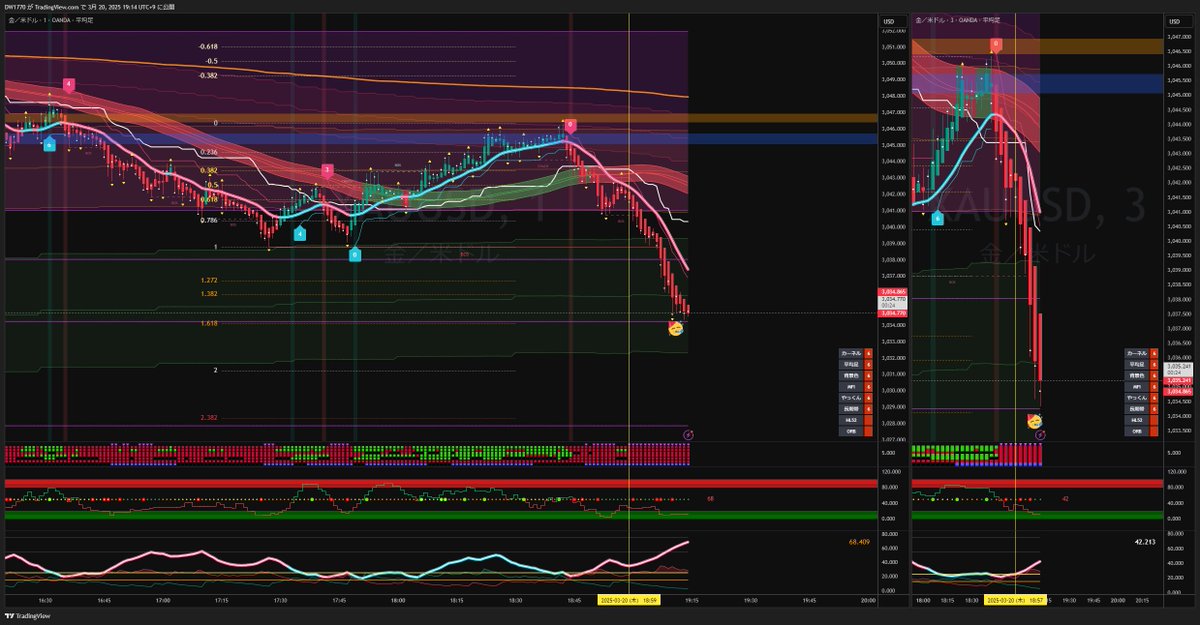Select pink marker 0 on the right chart
This screenshot has height=625, width=1200.
click(x=996, y=45)
